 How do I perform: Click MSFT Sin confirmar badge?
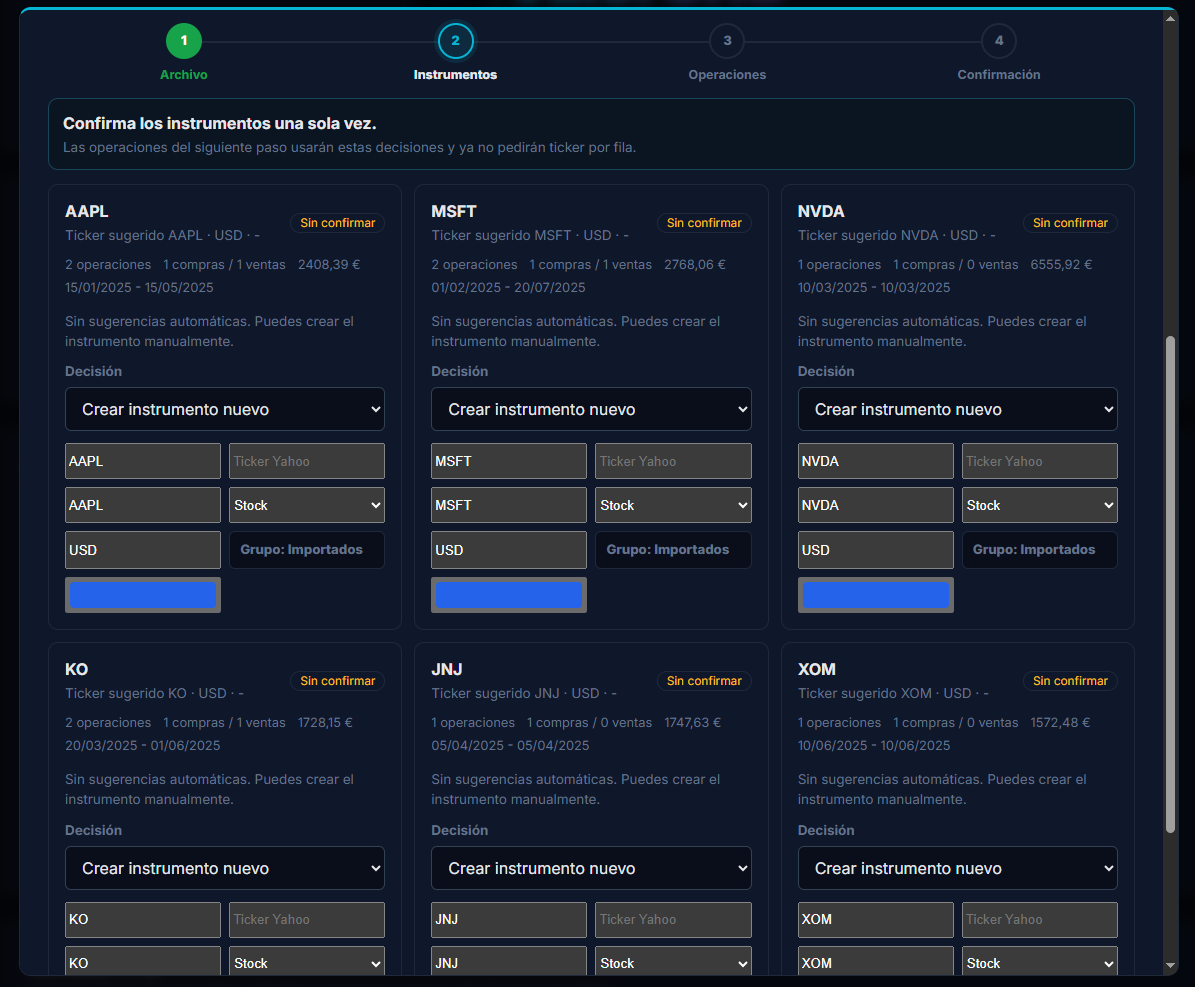coord(704,223)
